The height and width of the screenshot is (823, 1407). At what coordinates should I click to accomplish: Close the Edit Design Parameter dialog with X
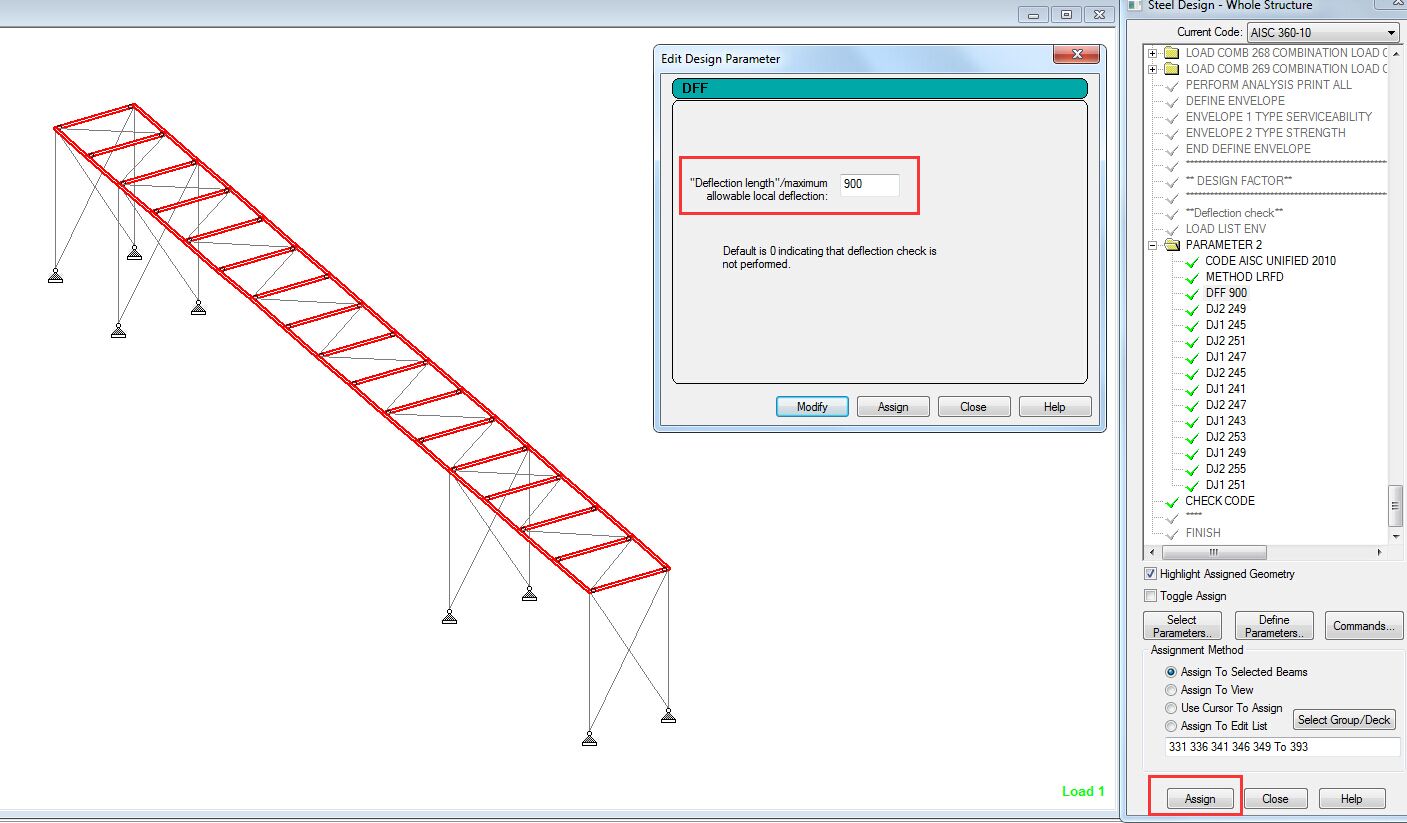point(1077,54)
